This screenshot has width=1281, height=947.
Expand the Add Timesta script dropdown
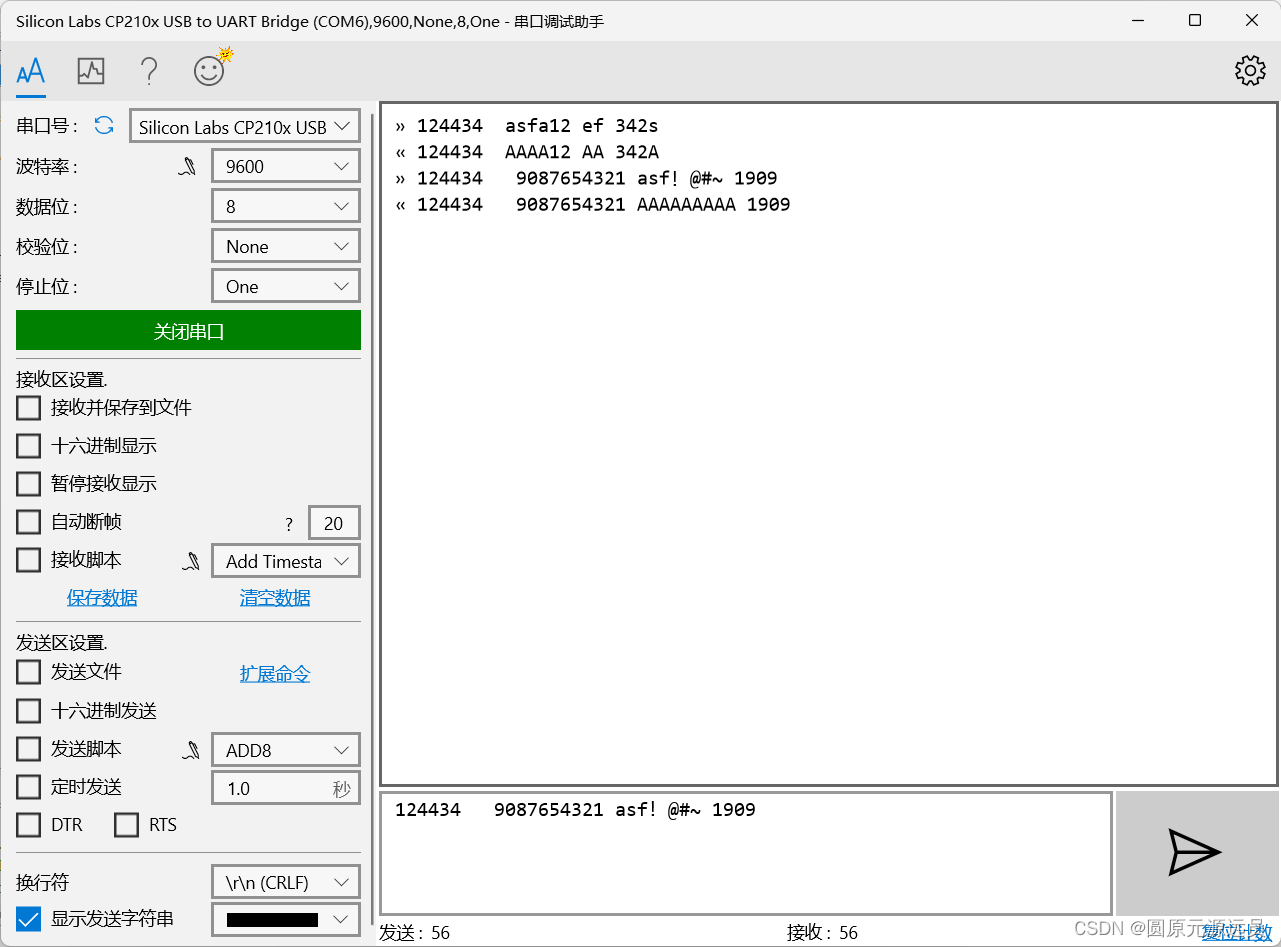point(286,561)
